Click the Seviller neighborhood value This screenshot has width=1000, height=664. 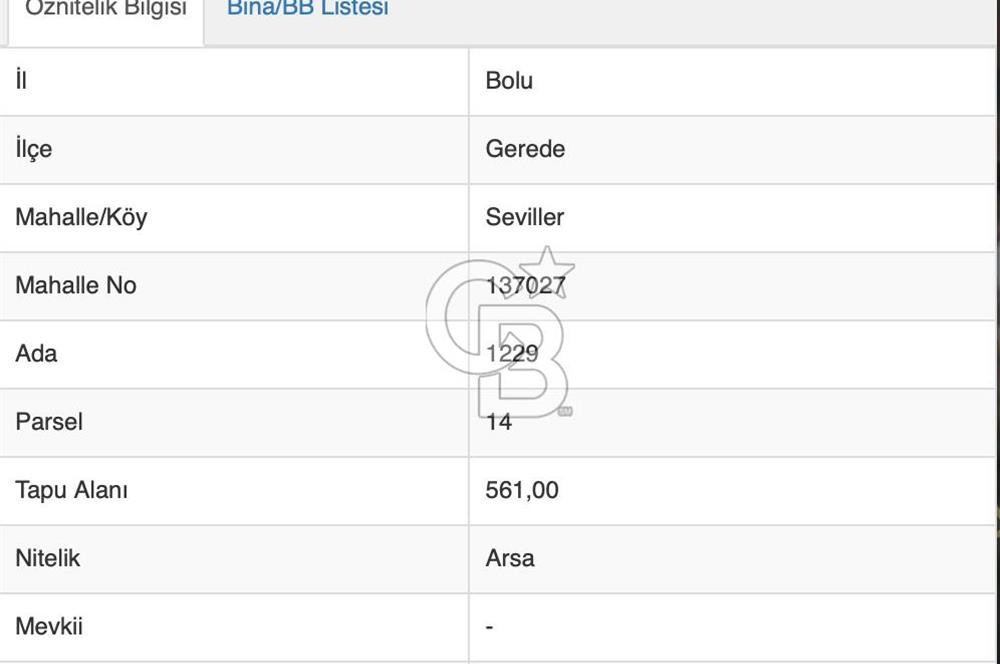[524, 217]
